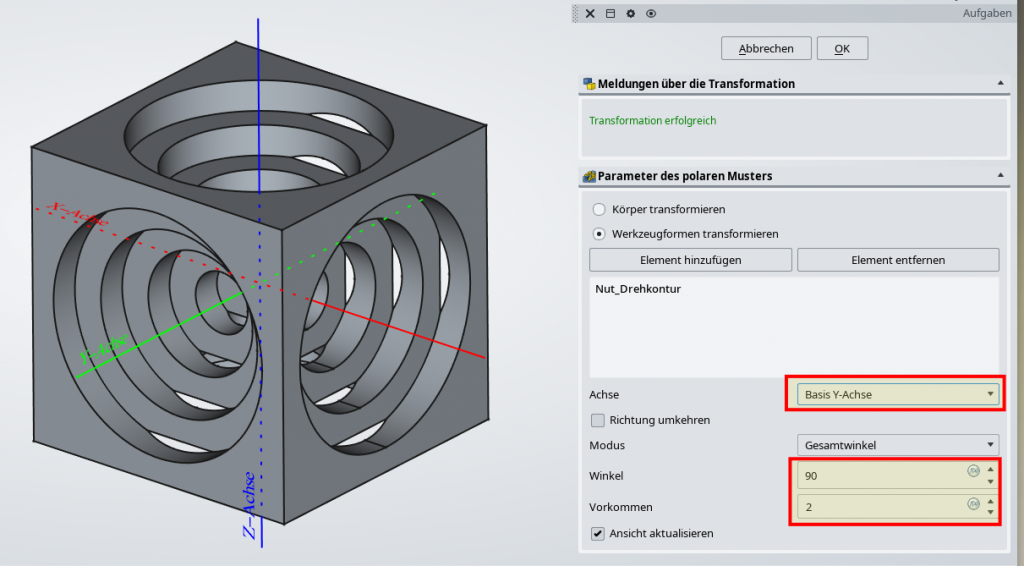Enable the Richtung umkehren checkbox
This screenshot has height=566, width=1024.
click(x=598, y=420)
